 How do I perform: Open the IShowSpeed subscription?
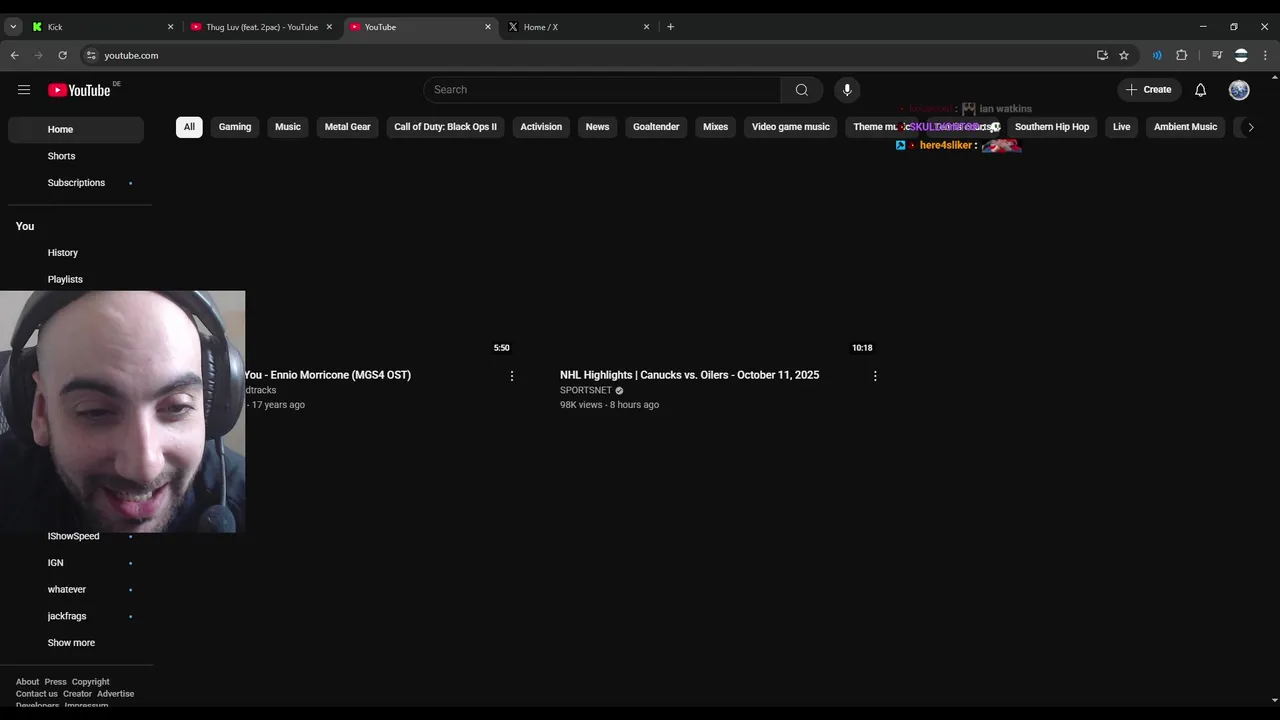click(76, 536)
